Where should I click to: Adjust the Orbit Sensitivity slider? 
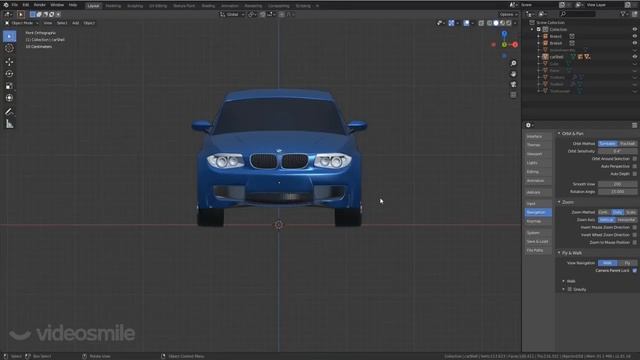click(617, 151)
